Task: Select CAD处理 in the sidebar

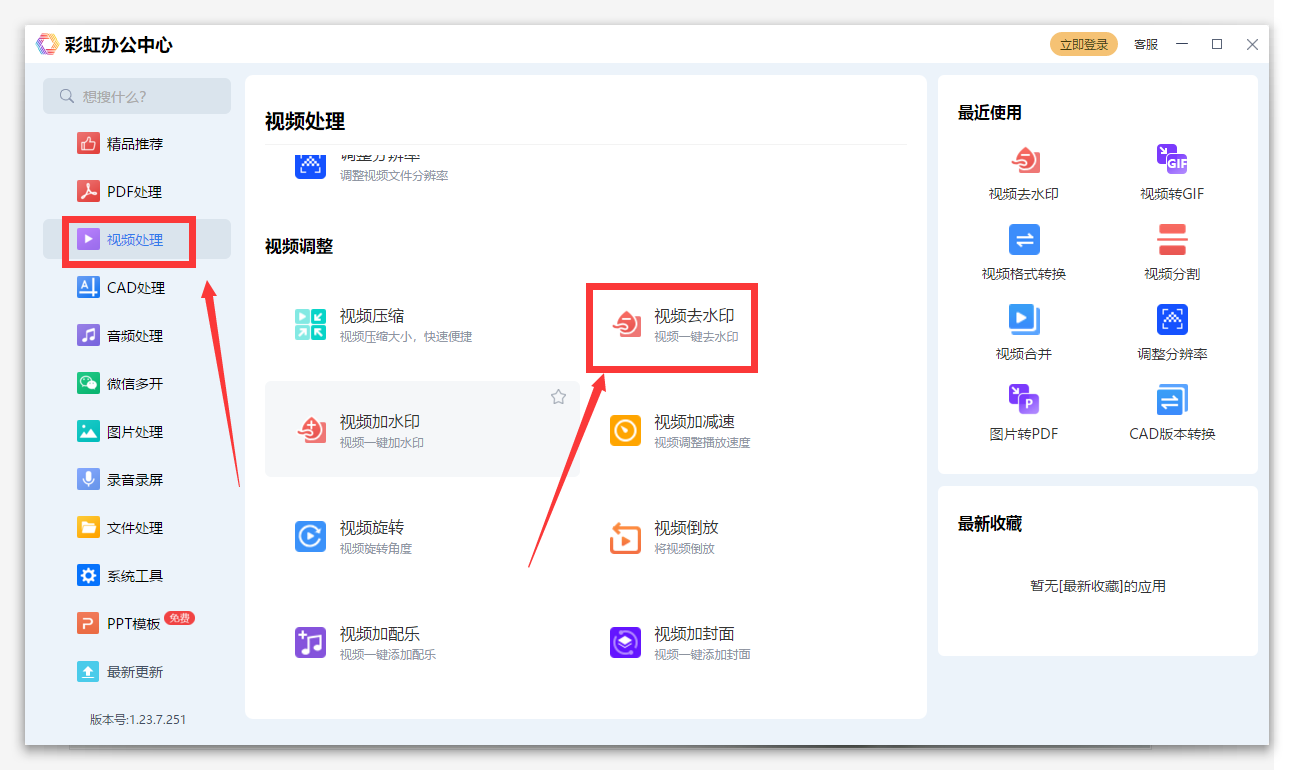Action: [137, 288]
